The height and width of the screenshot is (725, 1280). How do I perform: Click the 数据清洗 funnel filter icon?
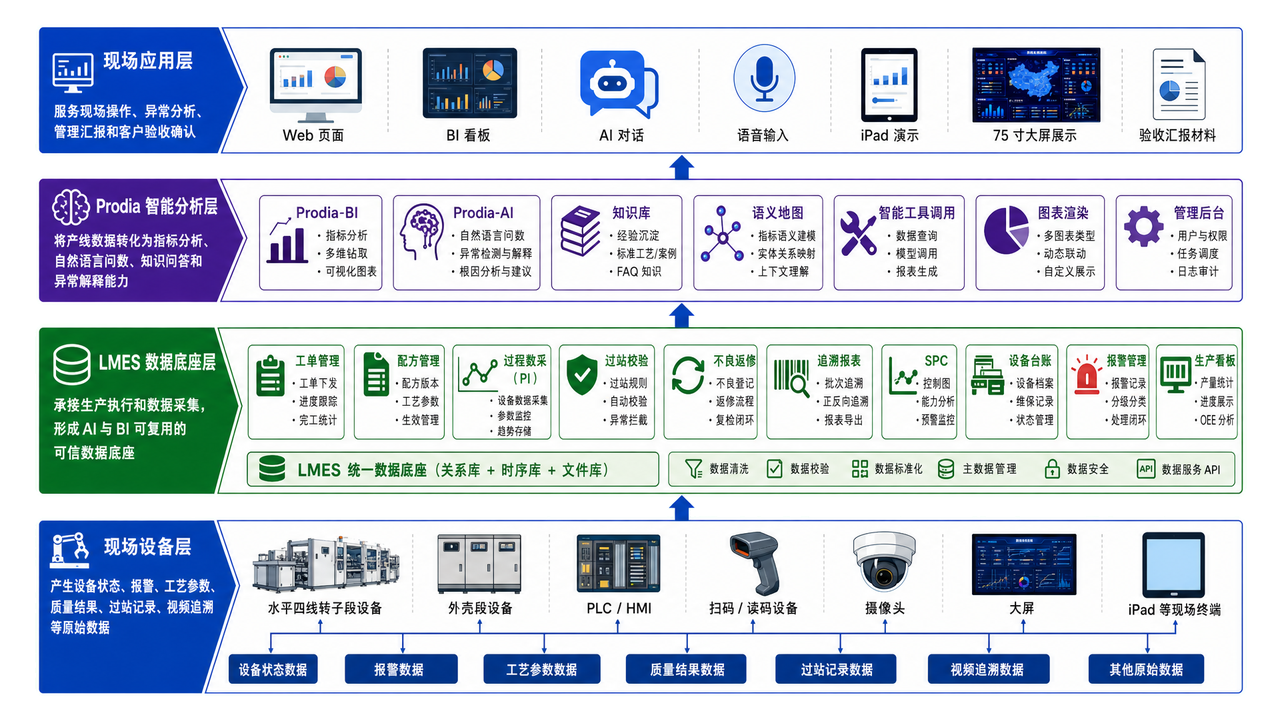point(693,469)
